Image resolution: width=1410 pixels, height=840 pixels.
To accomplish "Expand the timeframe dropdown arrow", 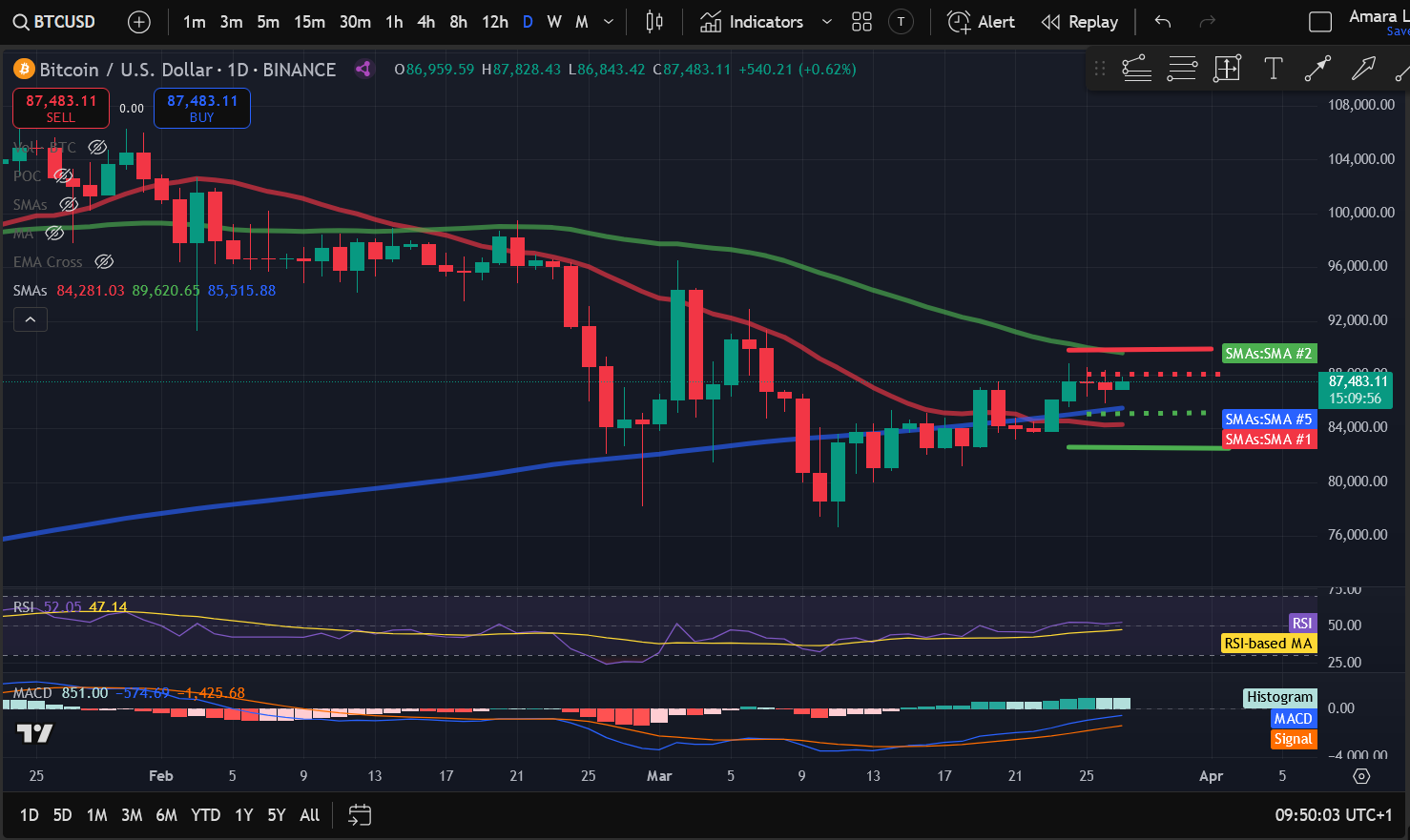I will tap(609, 22).
